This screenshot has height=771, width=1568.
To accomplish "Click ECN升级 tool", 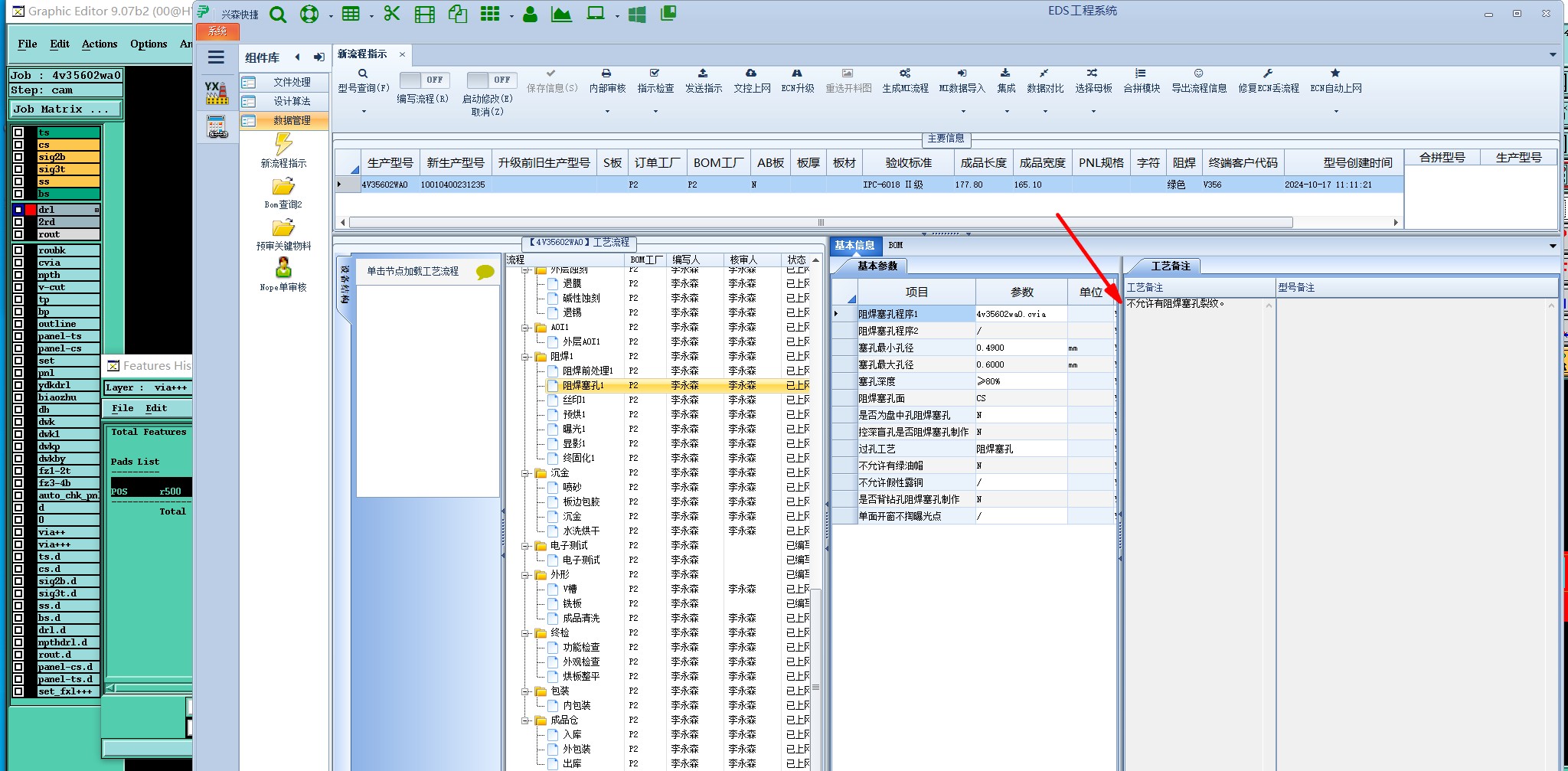I will tap(797, 80).
